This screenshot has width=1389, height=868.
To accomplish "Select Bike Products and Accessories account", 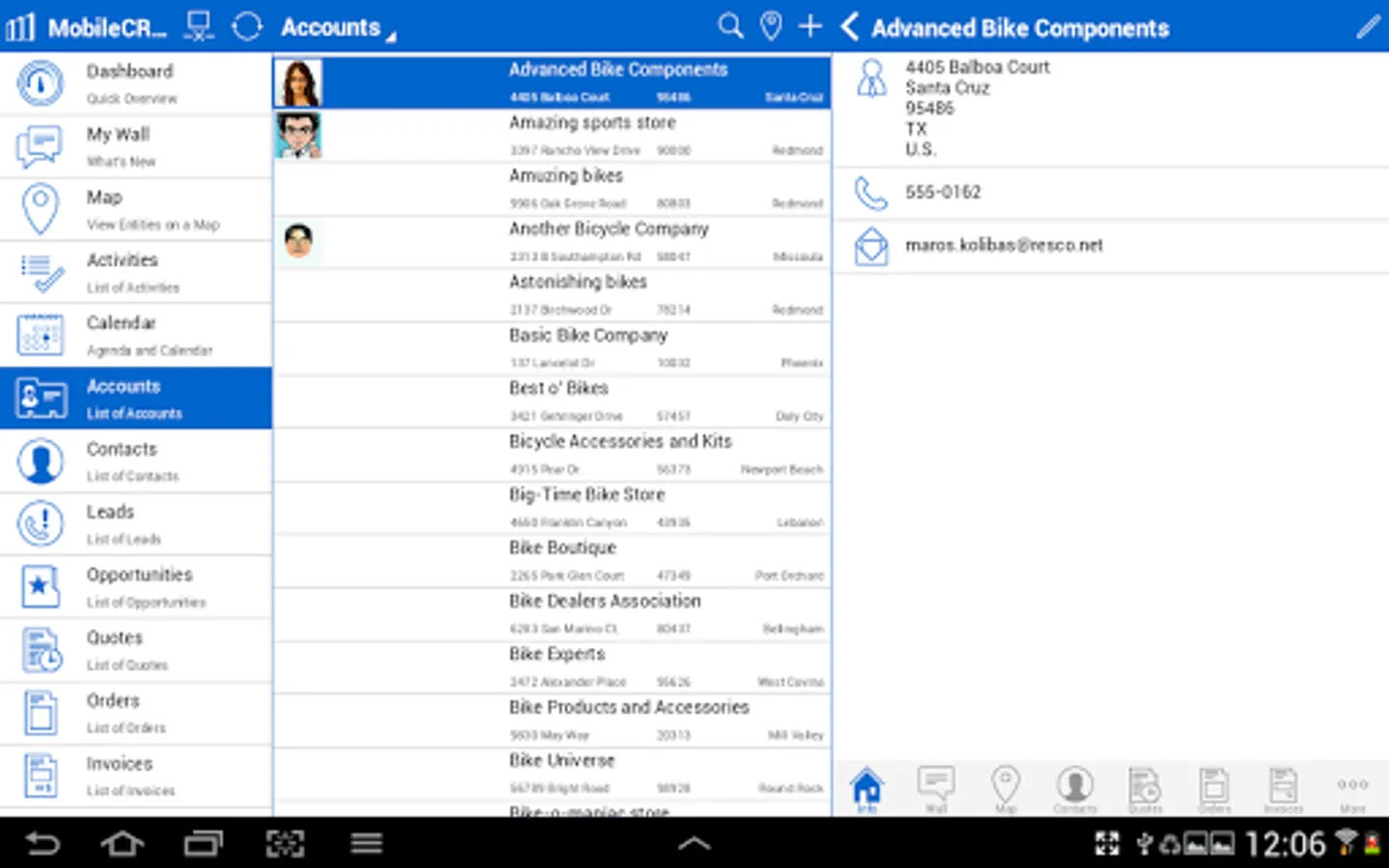I will (552, 719).
